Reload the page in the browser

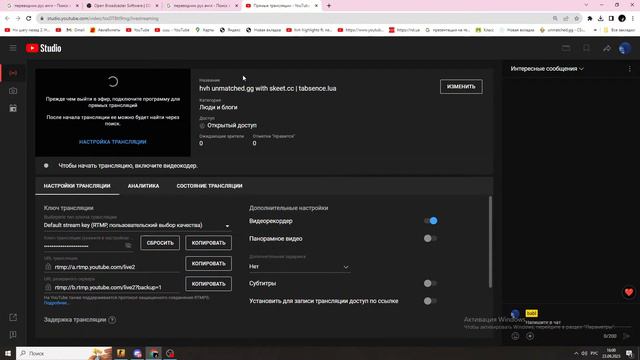pyautogui.click(x=29, y=18)
